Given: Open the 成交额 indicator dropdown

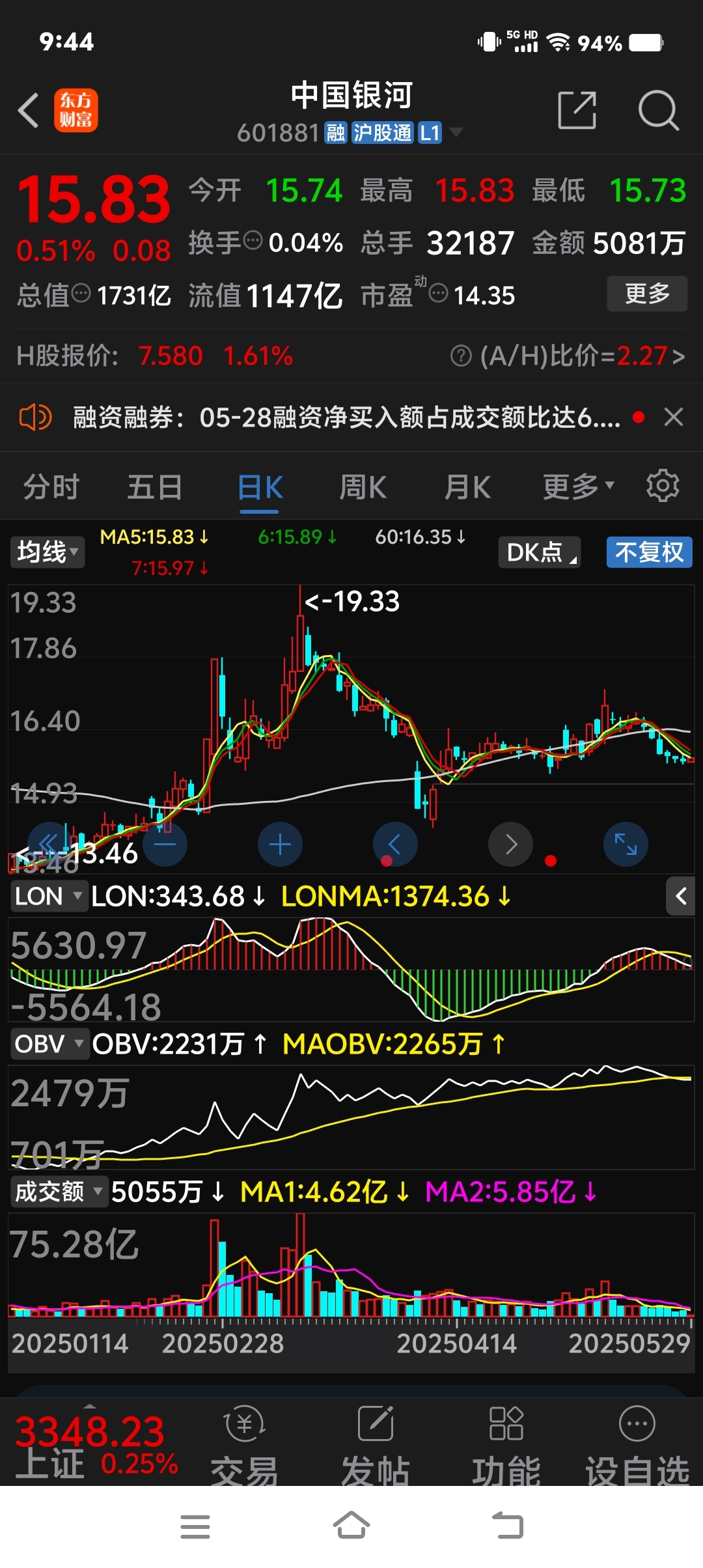Looking at the screenshot, I should click(x=59, y=1192).
